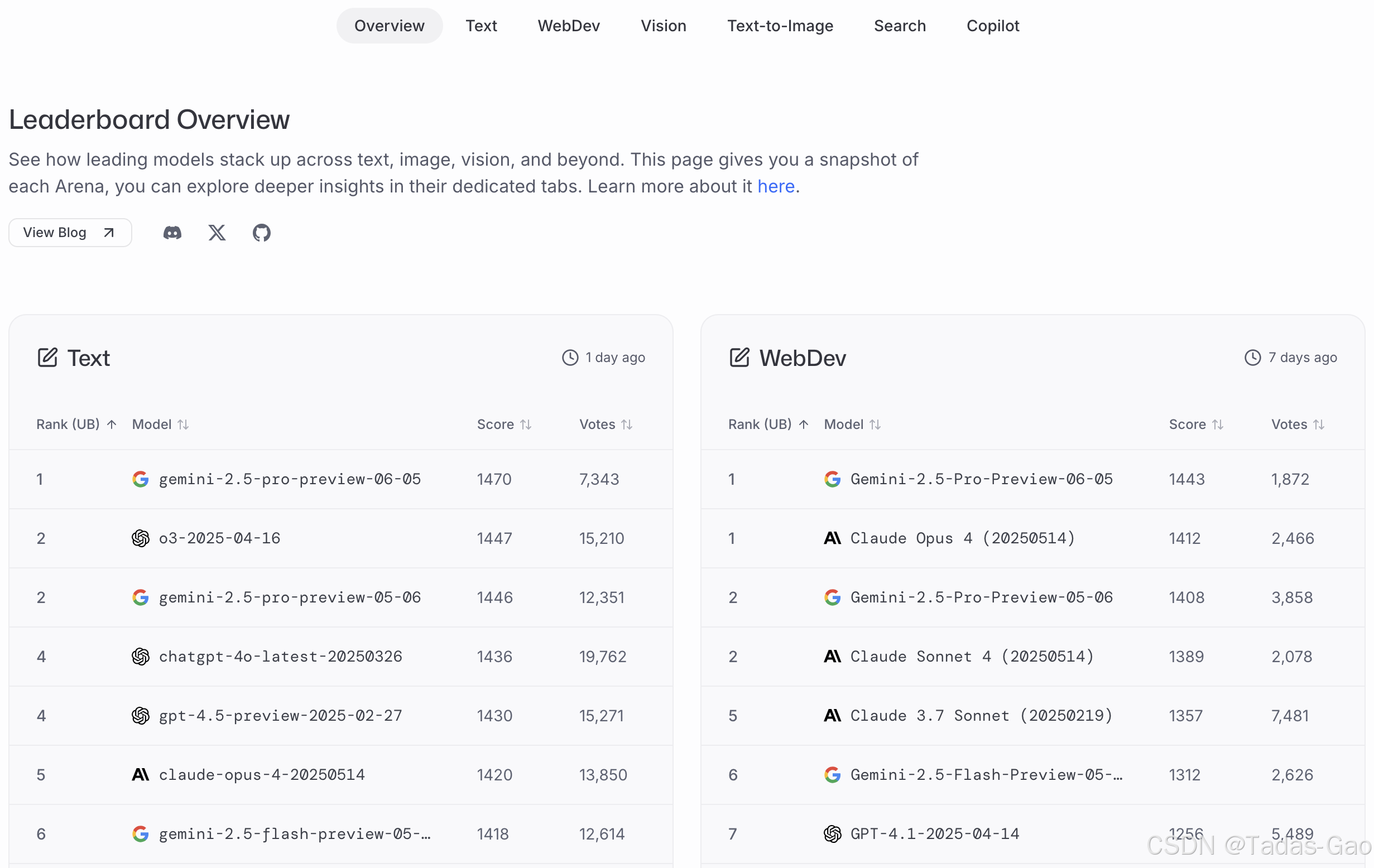Viewport: 1374px width, 868px height.
Task: Click model name Claude 3.7 Sonnet (20250219)
Action: tap(982, 716)
